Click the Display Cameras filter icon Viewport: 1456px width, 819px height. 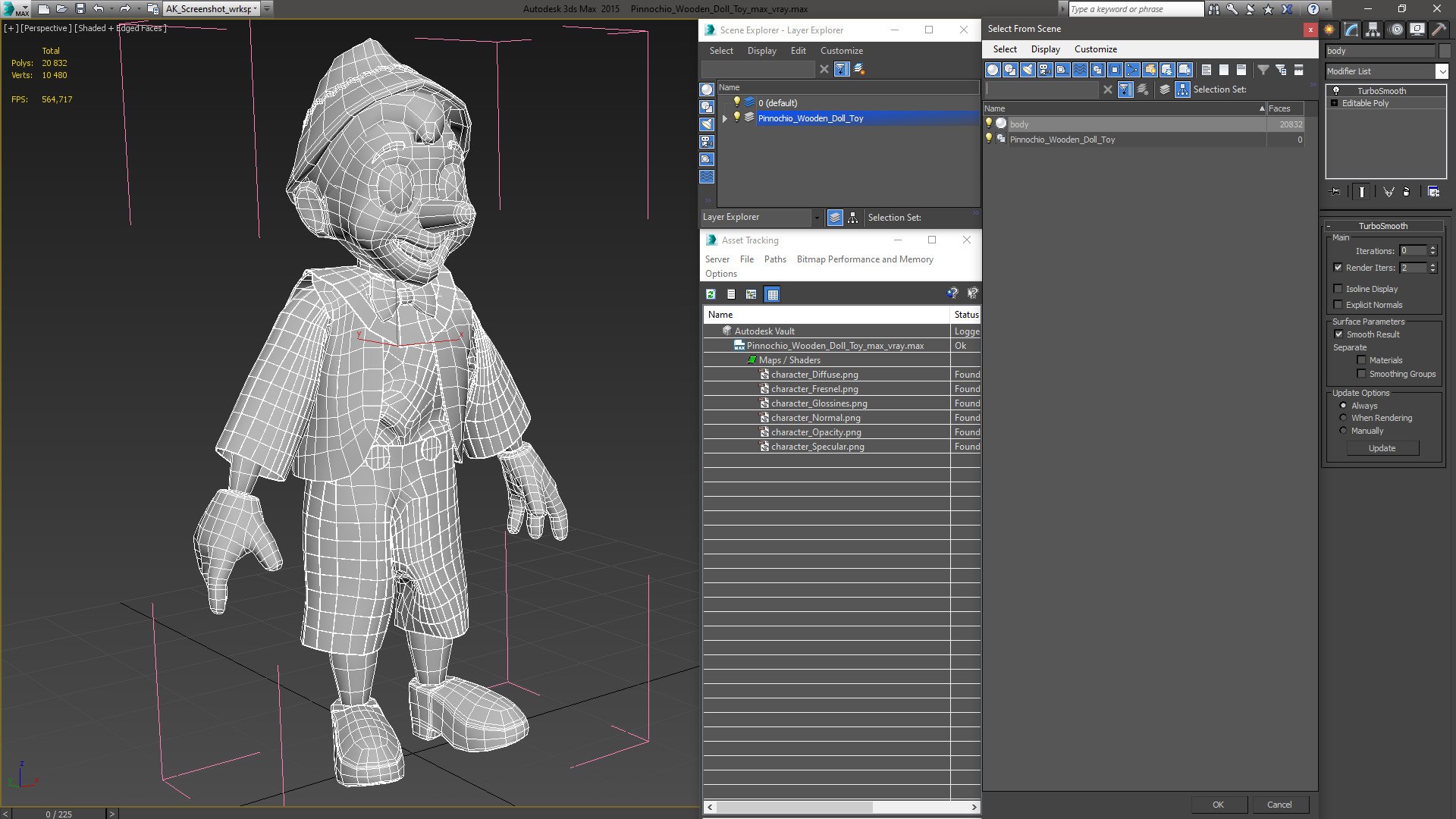[1045, 70]
